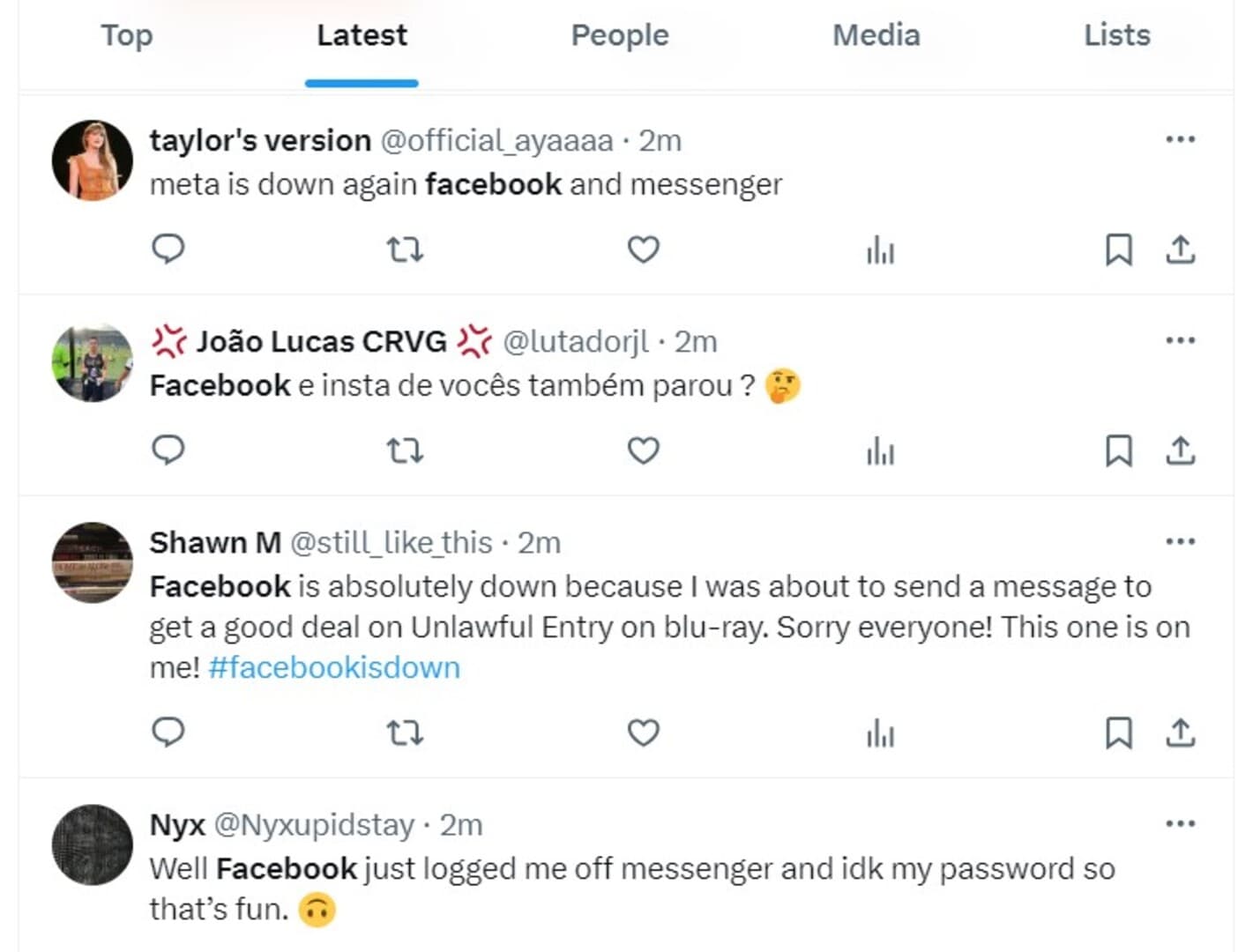Image resolution: width=1238 pixels, height=952 pixels.
Task: Open reply box for João Lucas's post
Action: click(168, 450)
